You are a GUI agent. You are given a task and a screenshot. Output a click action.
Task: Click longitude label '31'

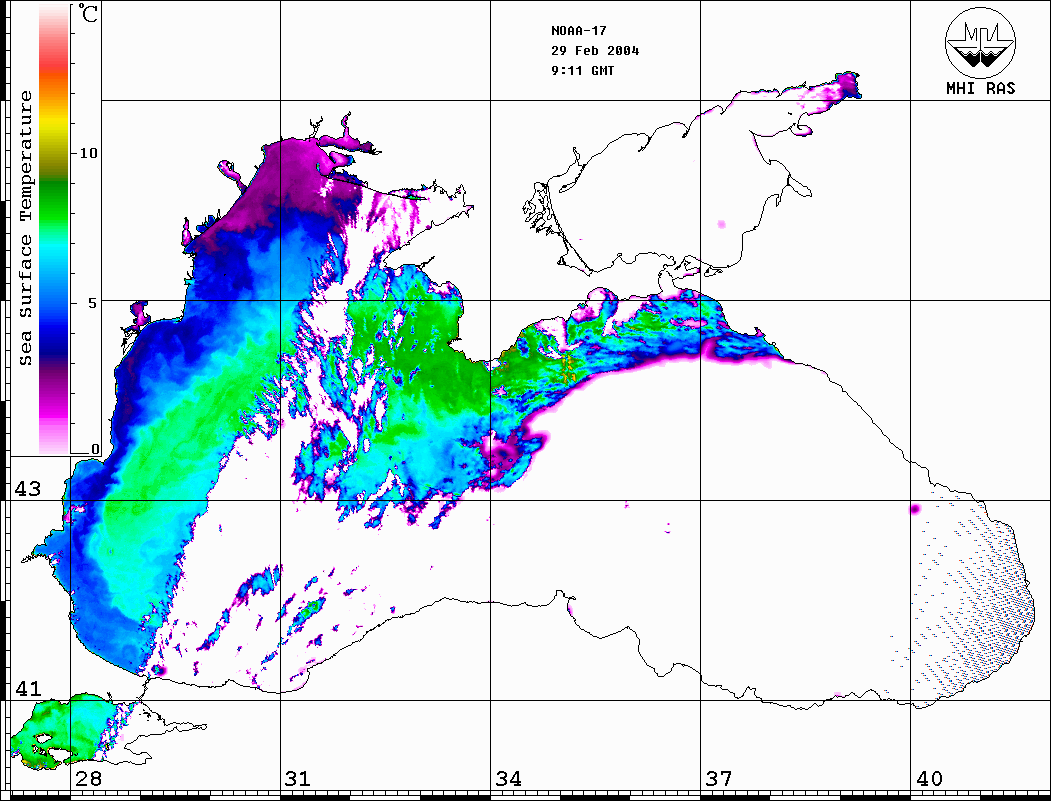click(298, 778)
